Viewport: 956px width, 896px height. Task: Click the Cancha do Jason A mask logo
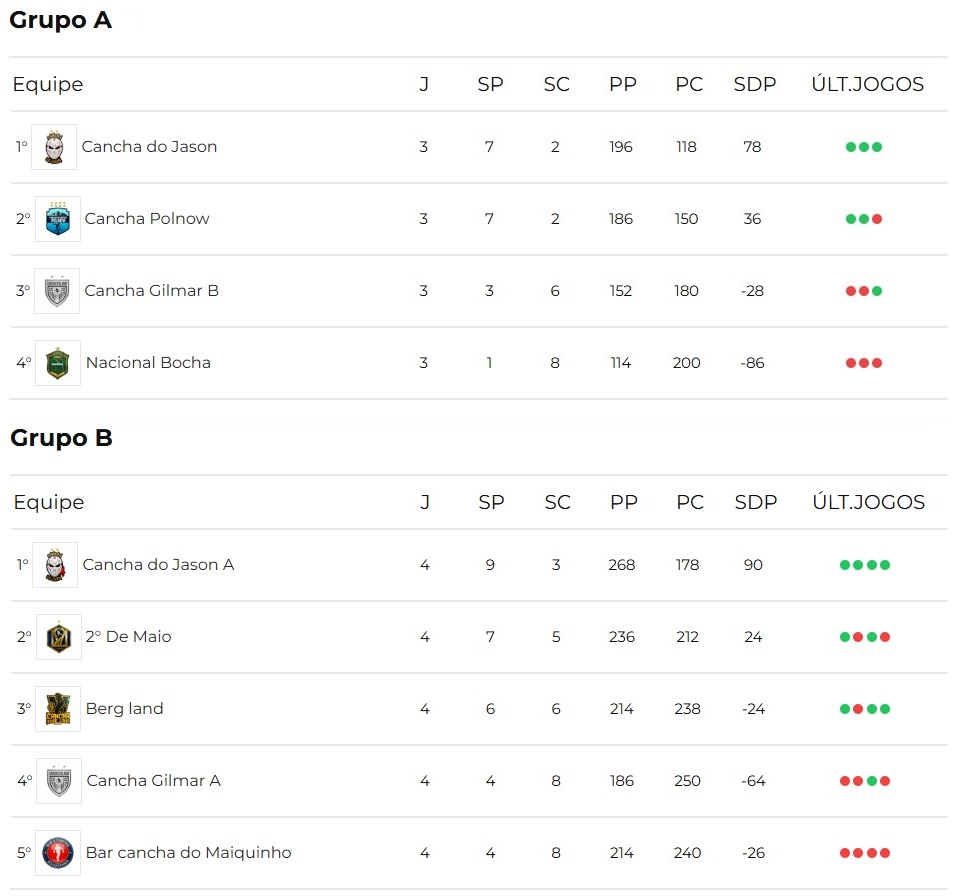point(55,565)
